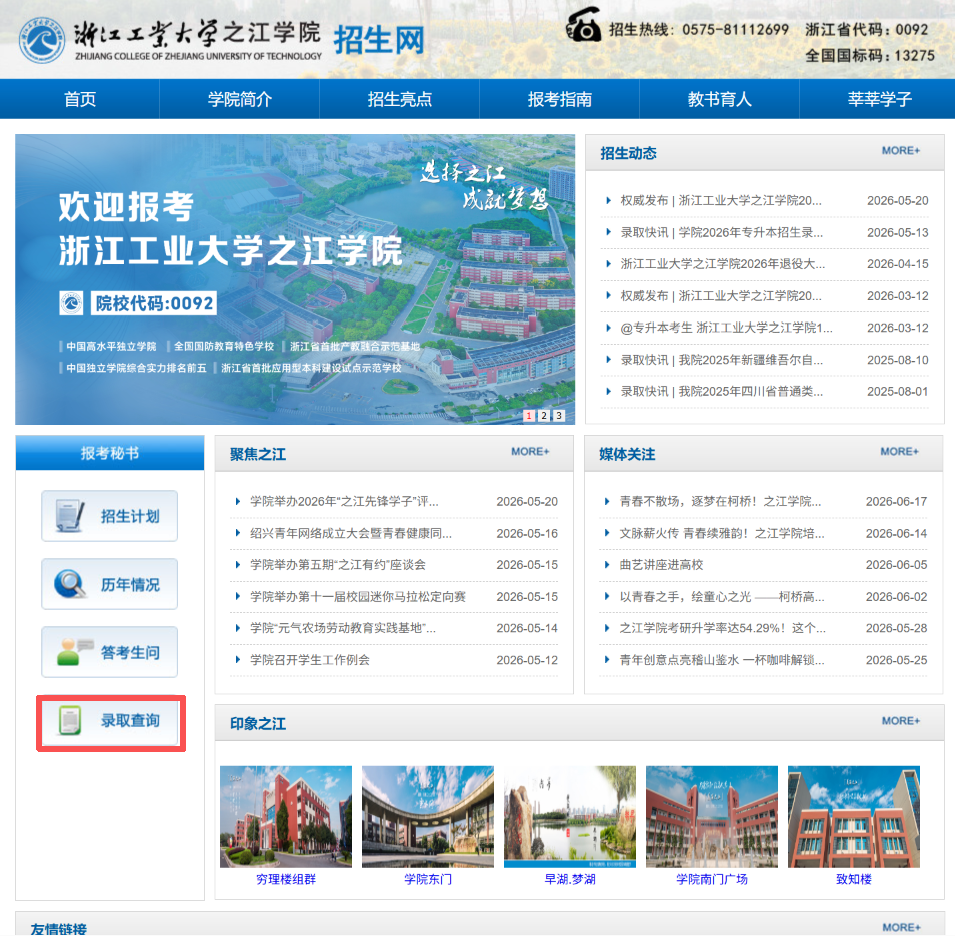Click date 2026-05-20 in 招生动态 list
Viewport: 955px width, 937px height.
click(897, 200)
